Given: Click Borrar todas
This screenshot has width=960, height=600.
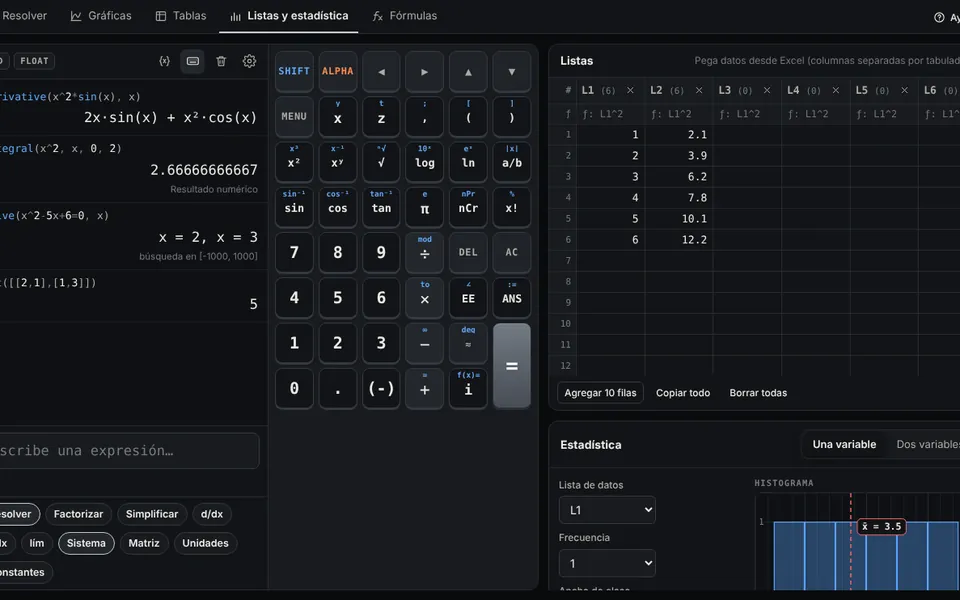Looking at the screenshot, I should [x=758, y=393].
